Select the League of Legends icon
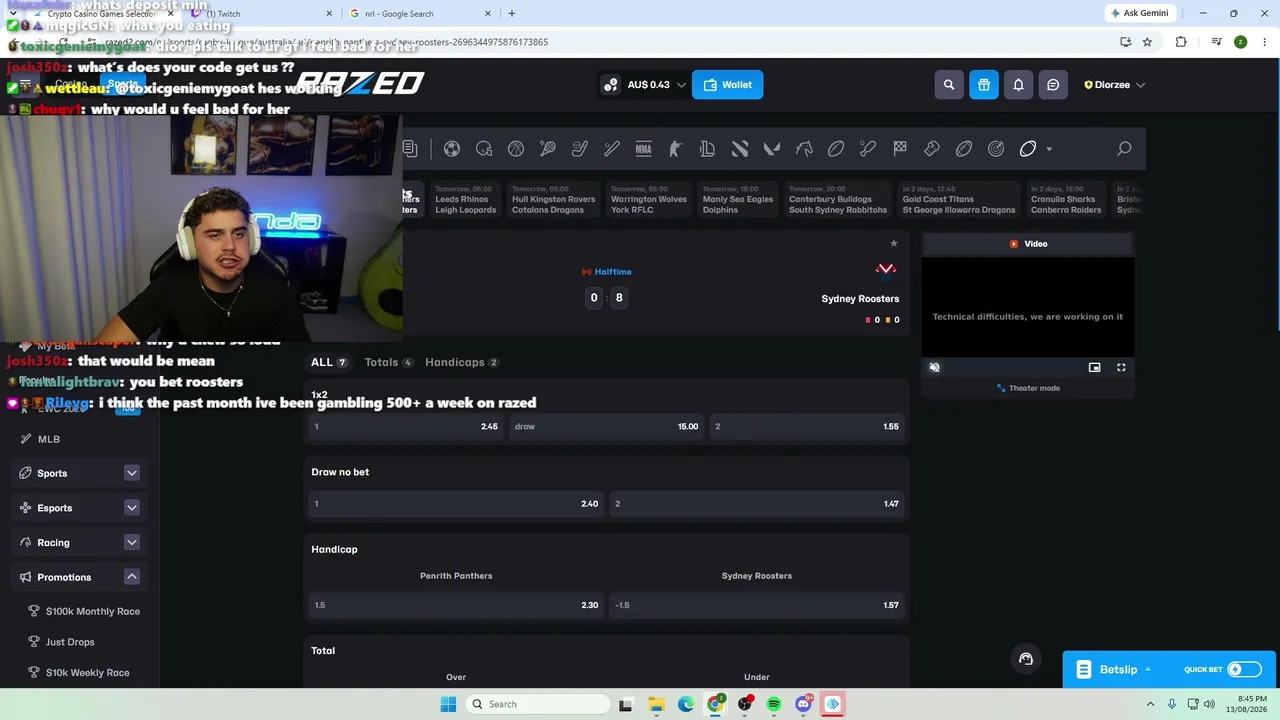Screen dimensions: 1280x720 point(708,149)
